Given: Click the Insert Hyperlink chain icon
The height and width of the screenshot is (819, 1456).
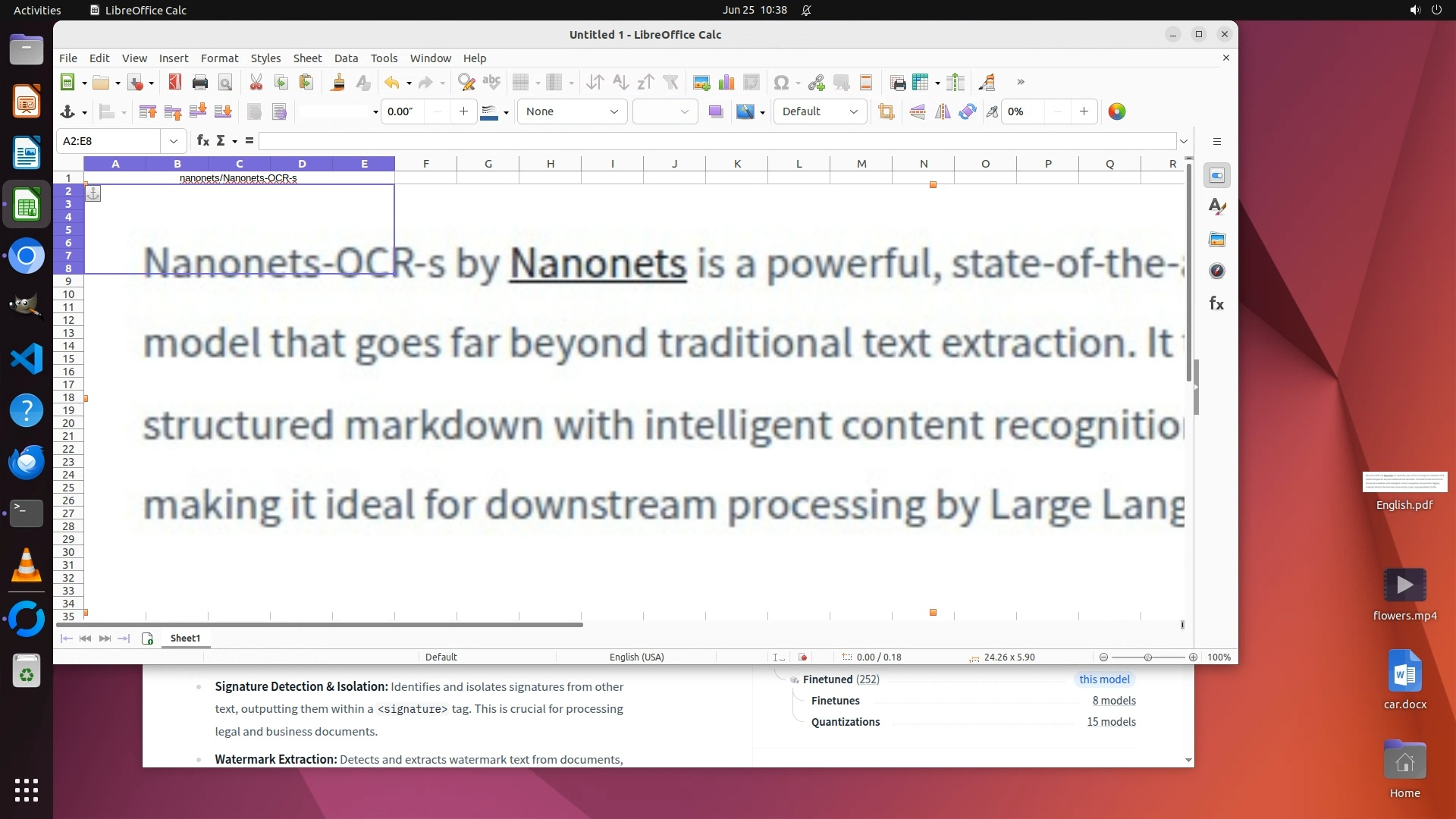Looking at the screenshot, I should [816, 83].
